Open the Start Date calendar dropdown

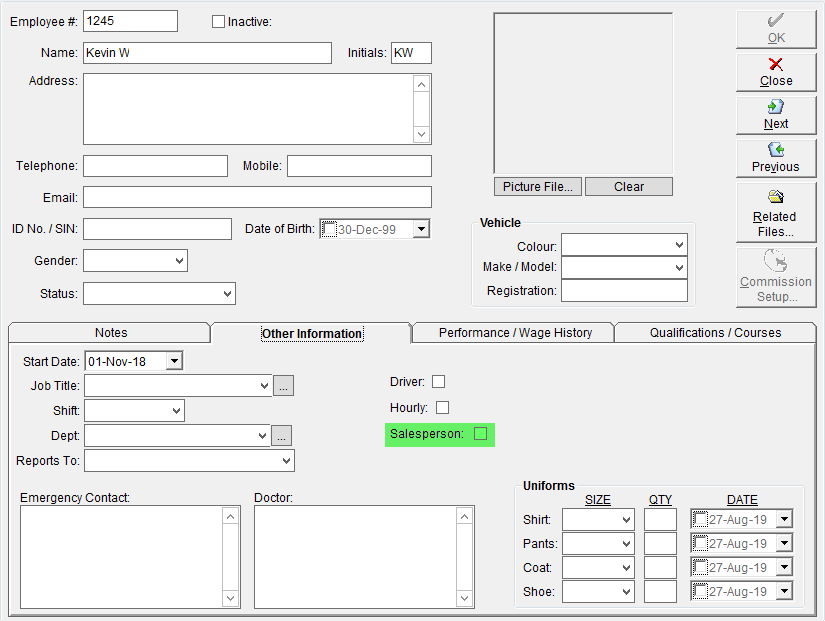coord(174,362)
